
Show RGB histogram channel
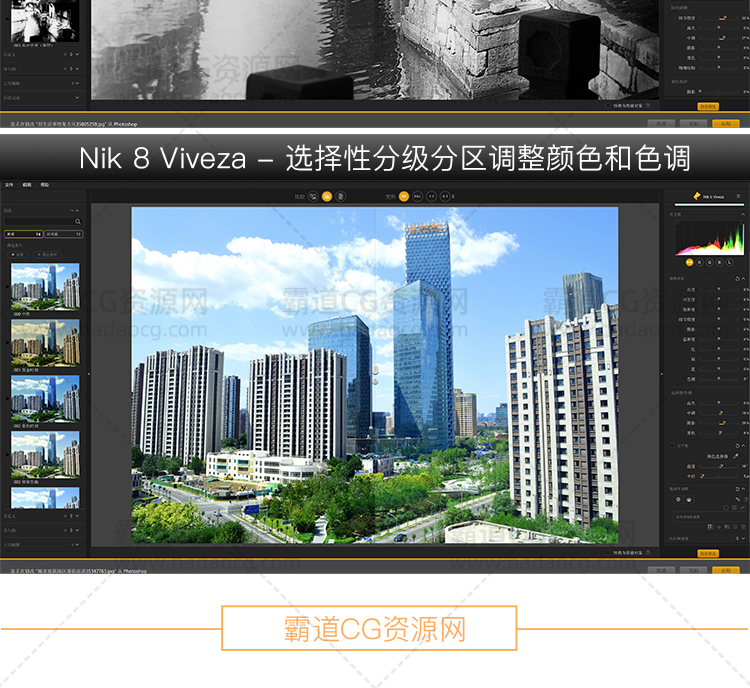(x=690, y=262)
